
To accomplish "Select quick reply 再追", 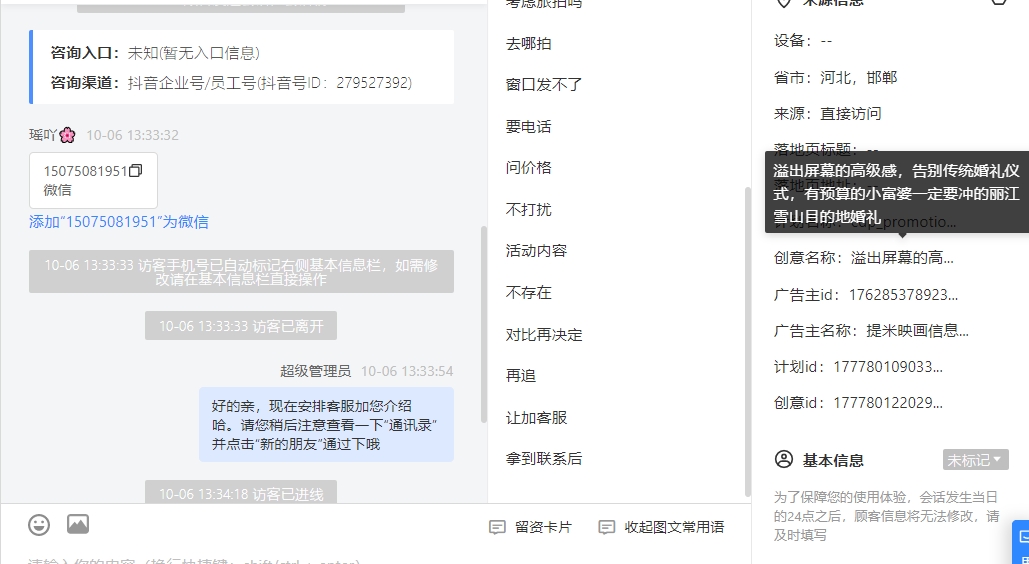I will (x=521, y=376).
